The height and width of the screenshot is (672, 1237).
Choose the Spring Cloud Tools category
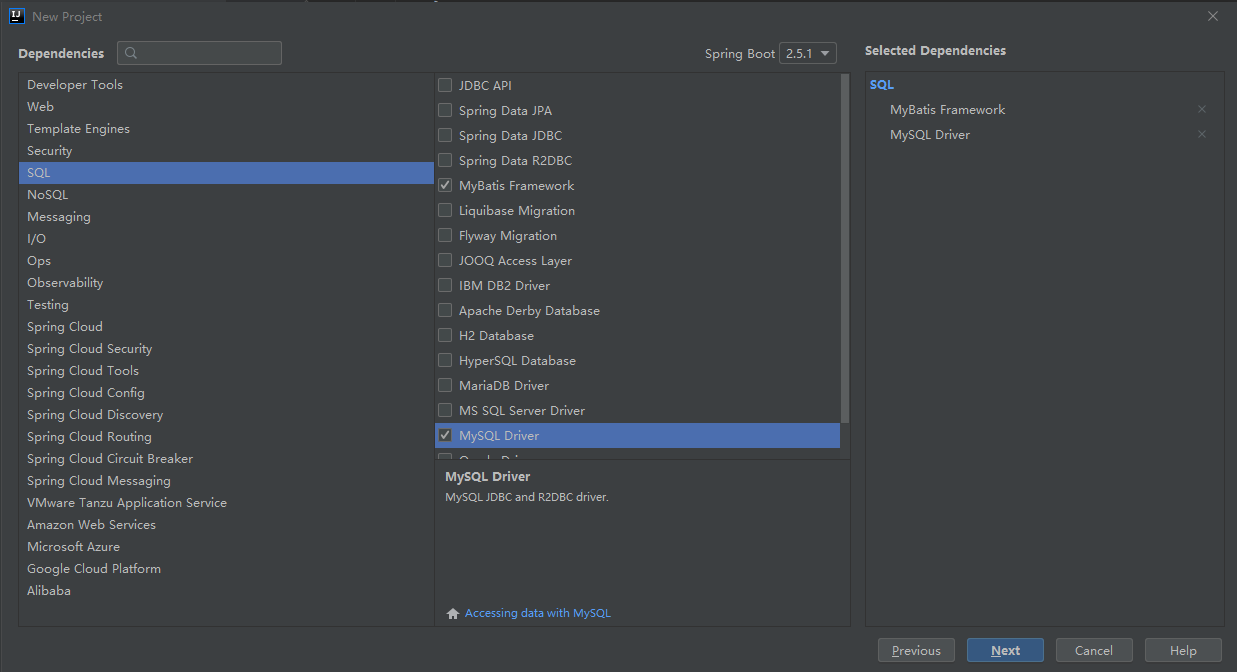pos(226,371)
